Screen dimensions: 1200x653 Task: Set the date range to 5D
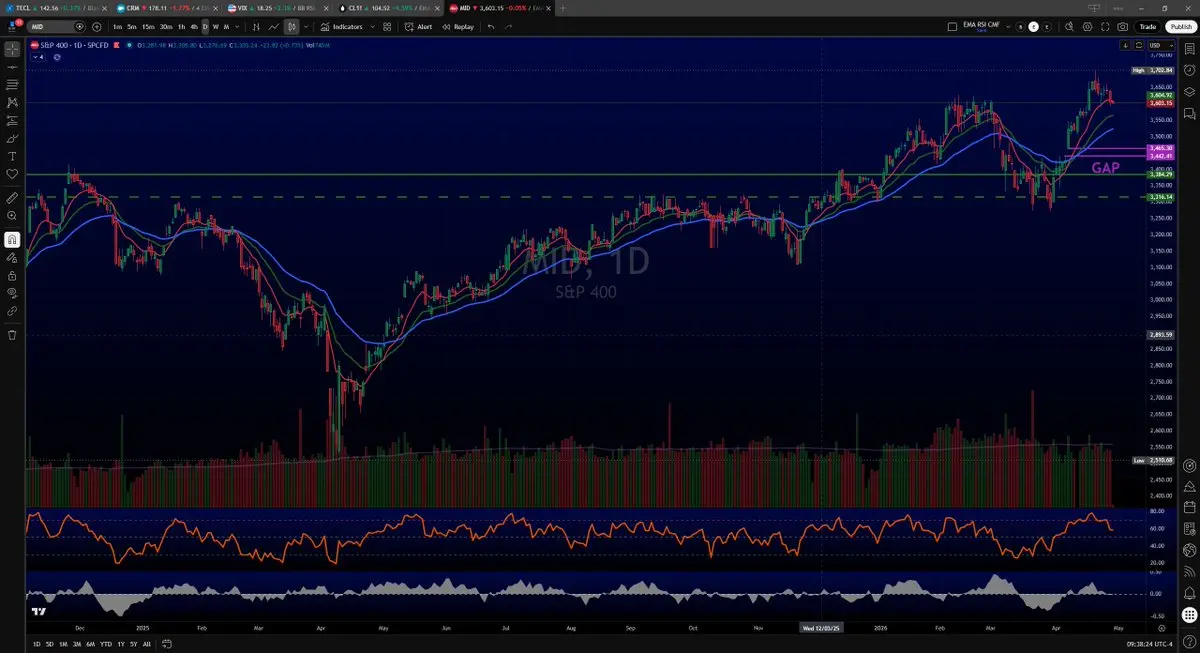click(49, 644)
